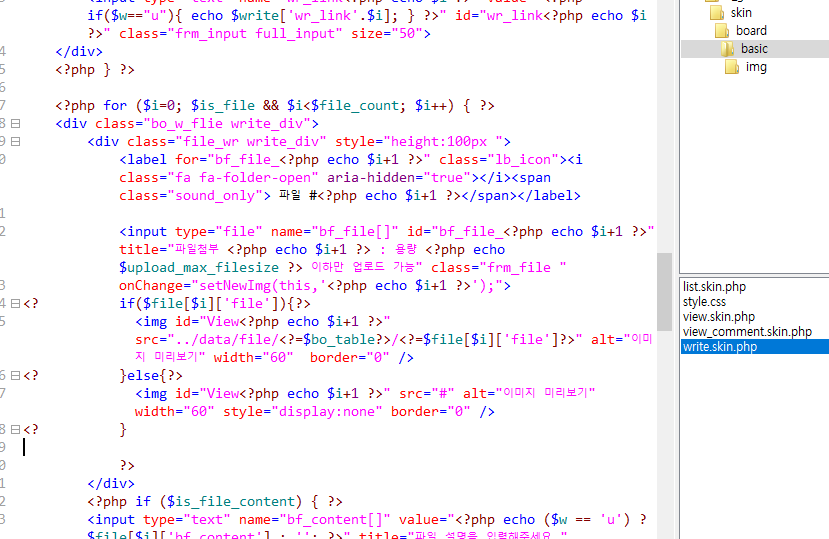Click the img folder icon

tap(732, 67)
